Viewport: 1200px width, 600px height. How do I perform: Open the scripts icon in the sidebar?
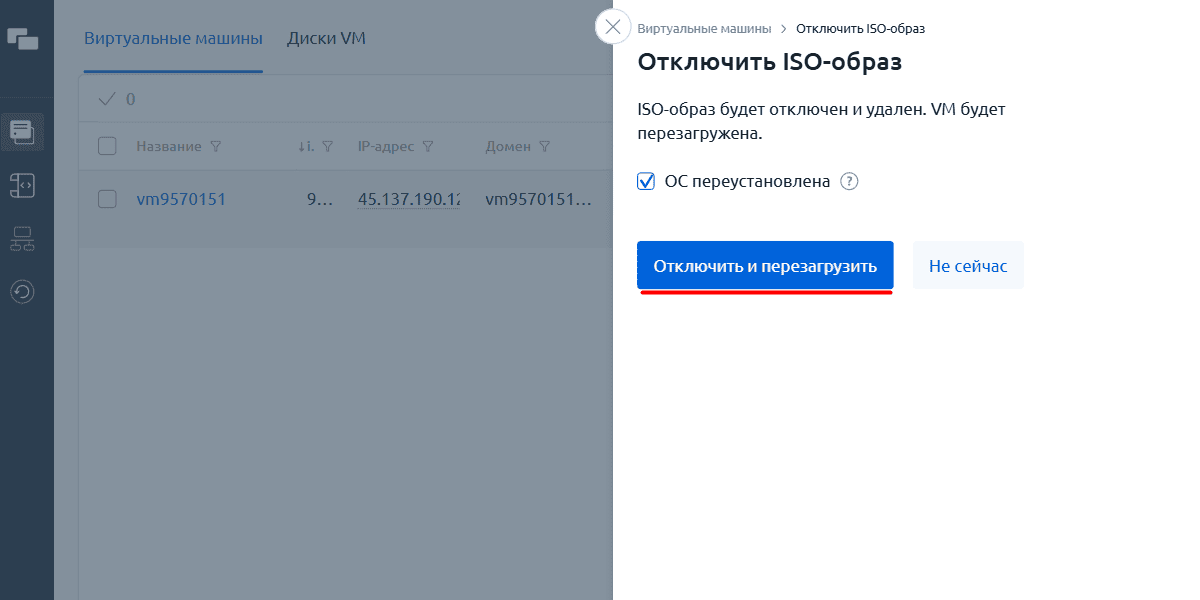pos(22,185)
